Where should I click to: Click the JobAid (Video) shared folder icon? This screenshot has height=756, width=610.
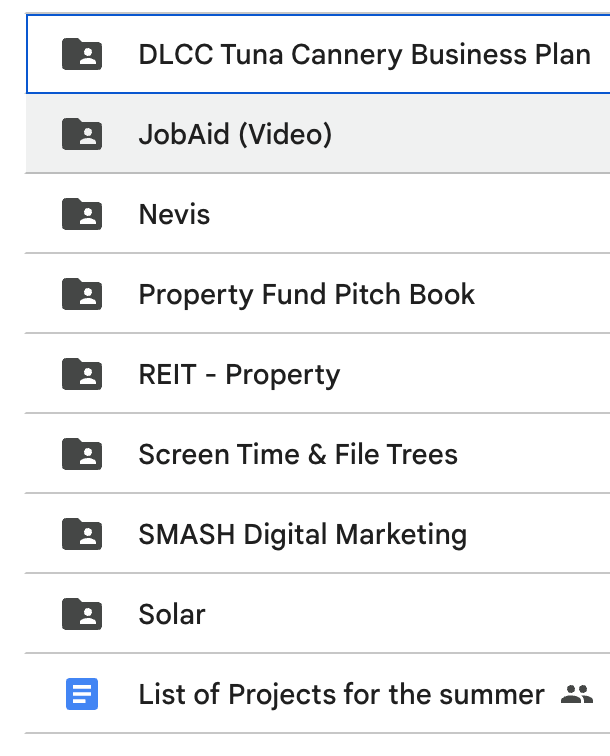coord(82,134)
